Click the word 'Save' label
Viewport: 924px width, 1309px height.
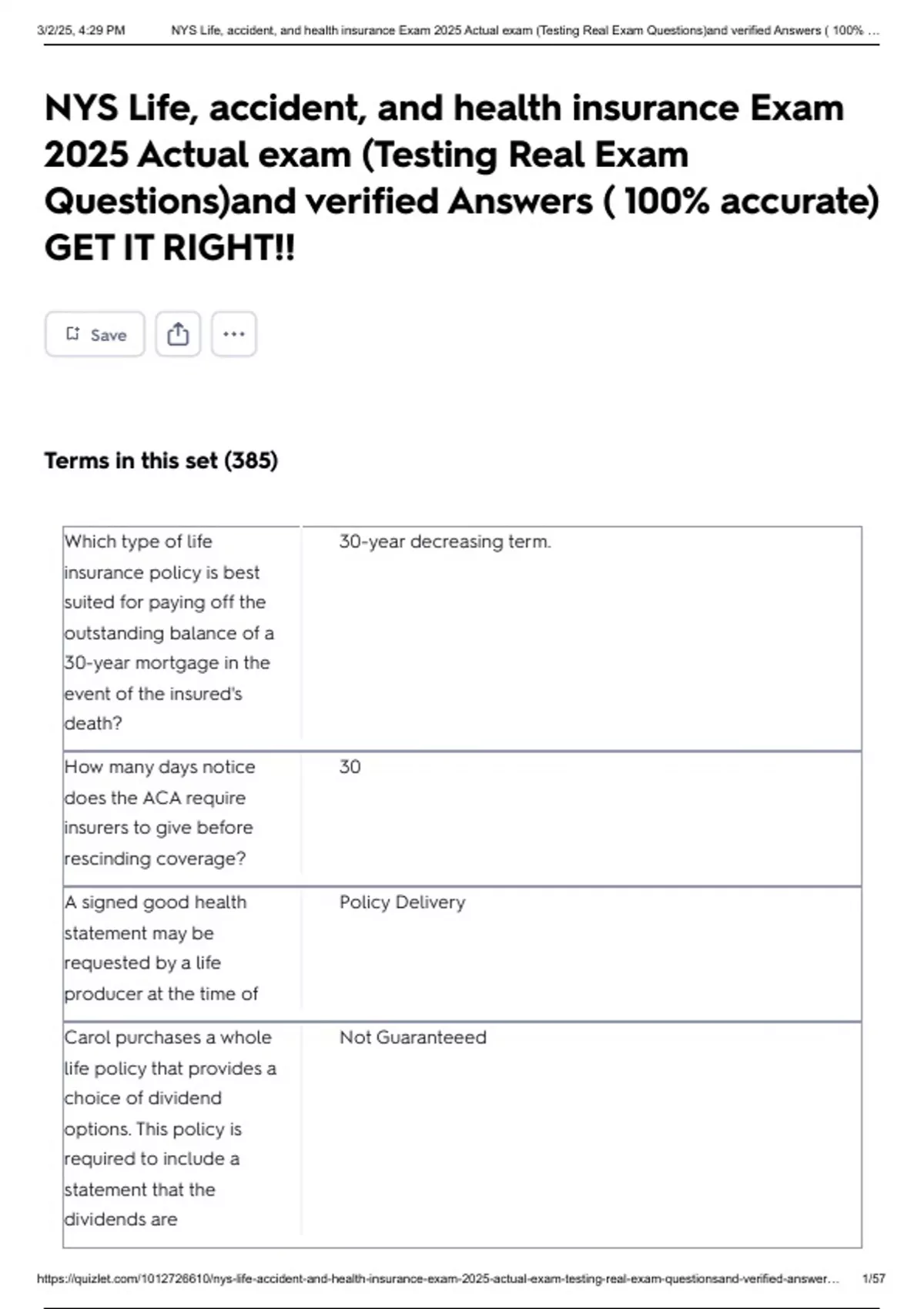tap(109, 335)
